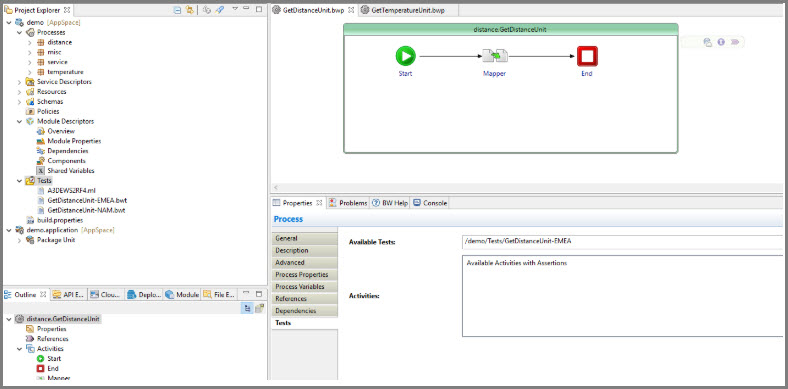Screen dimensions: 788x389
Task: Select the Mapper activity on the canvas
Action: 495,56
